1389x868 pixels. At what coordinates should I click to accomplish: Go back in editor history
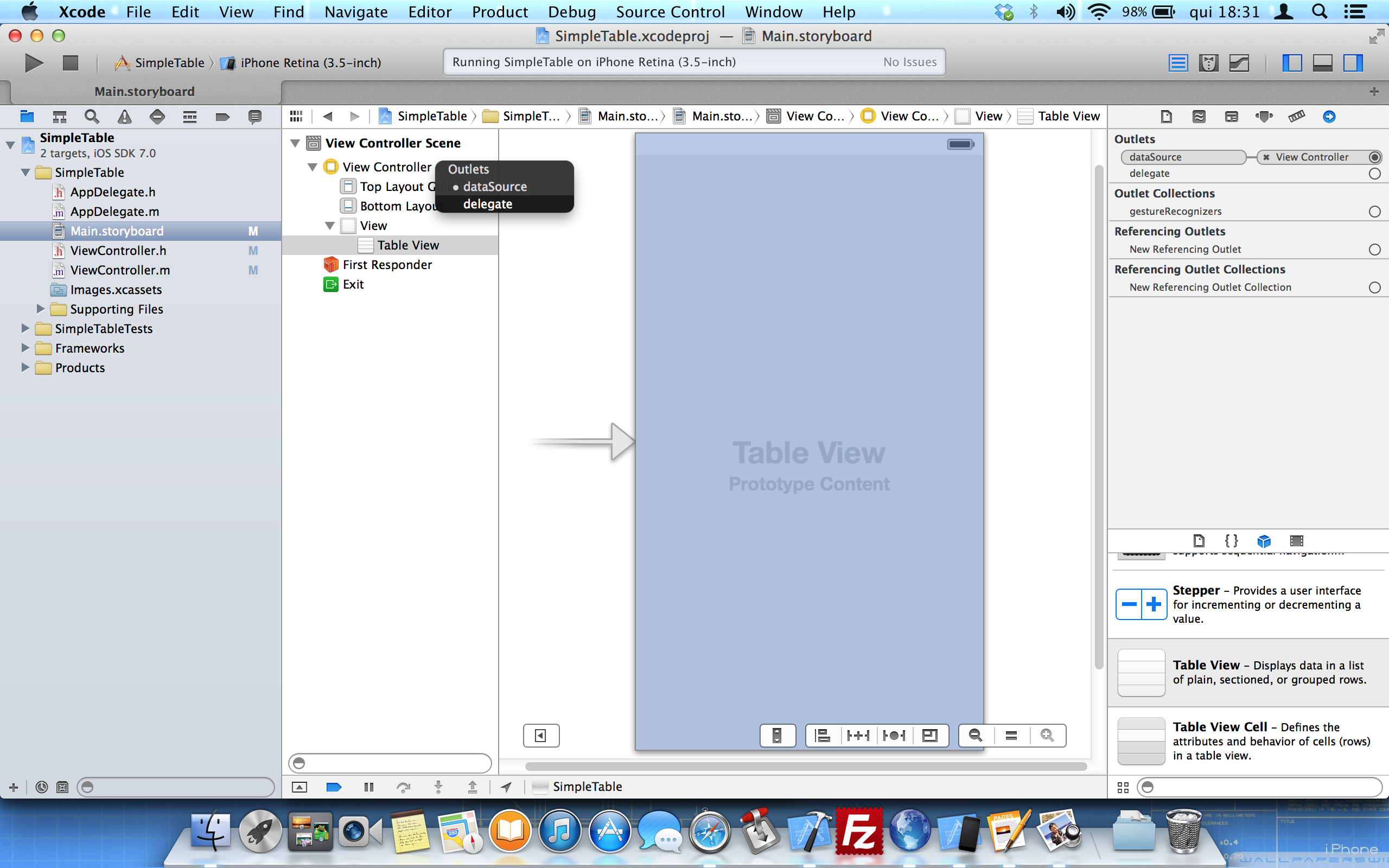[328, 117]
